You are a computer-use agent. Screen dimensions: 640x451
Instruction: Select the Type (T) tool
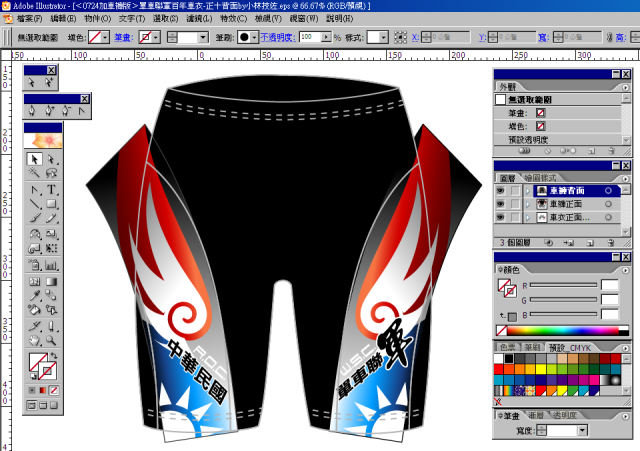click(x=51, y=190)
